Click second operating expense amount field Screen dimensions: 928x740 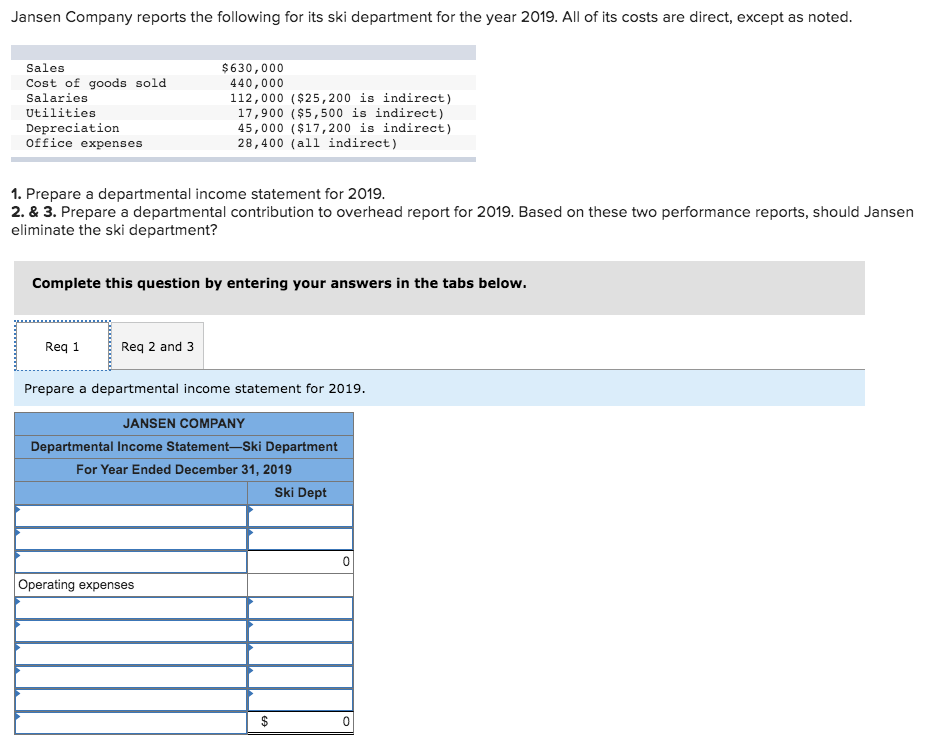click(x=301, y=631)
